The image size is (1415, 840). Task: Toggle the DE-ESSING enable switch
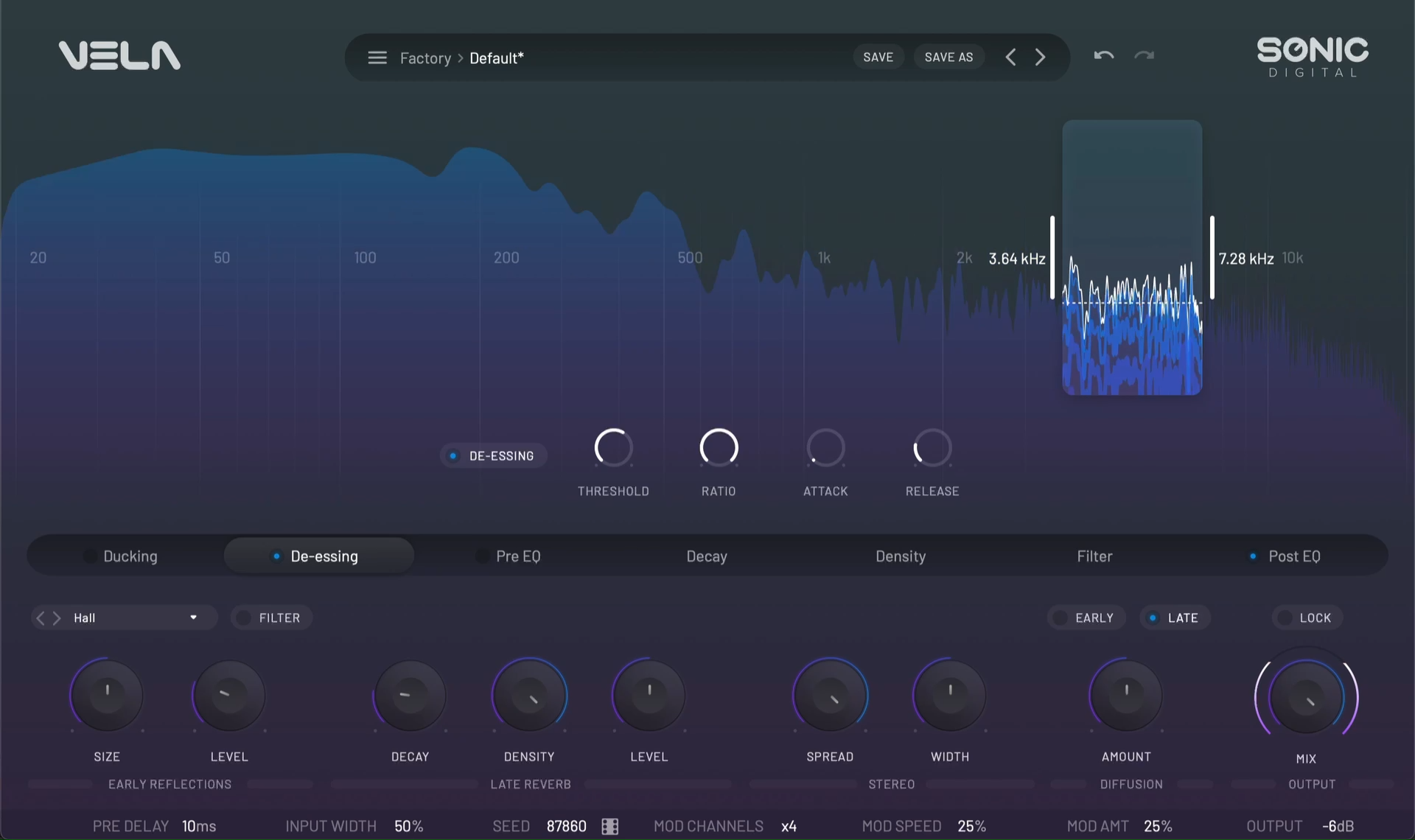click(493, 456)
